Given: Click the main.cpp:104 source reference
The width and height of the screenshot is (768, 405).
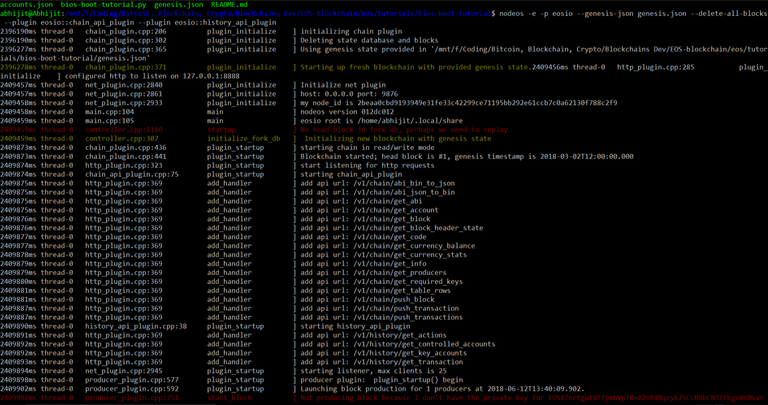Looking at the screenshot, I should tap(110, 112).
